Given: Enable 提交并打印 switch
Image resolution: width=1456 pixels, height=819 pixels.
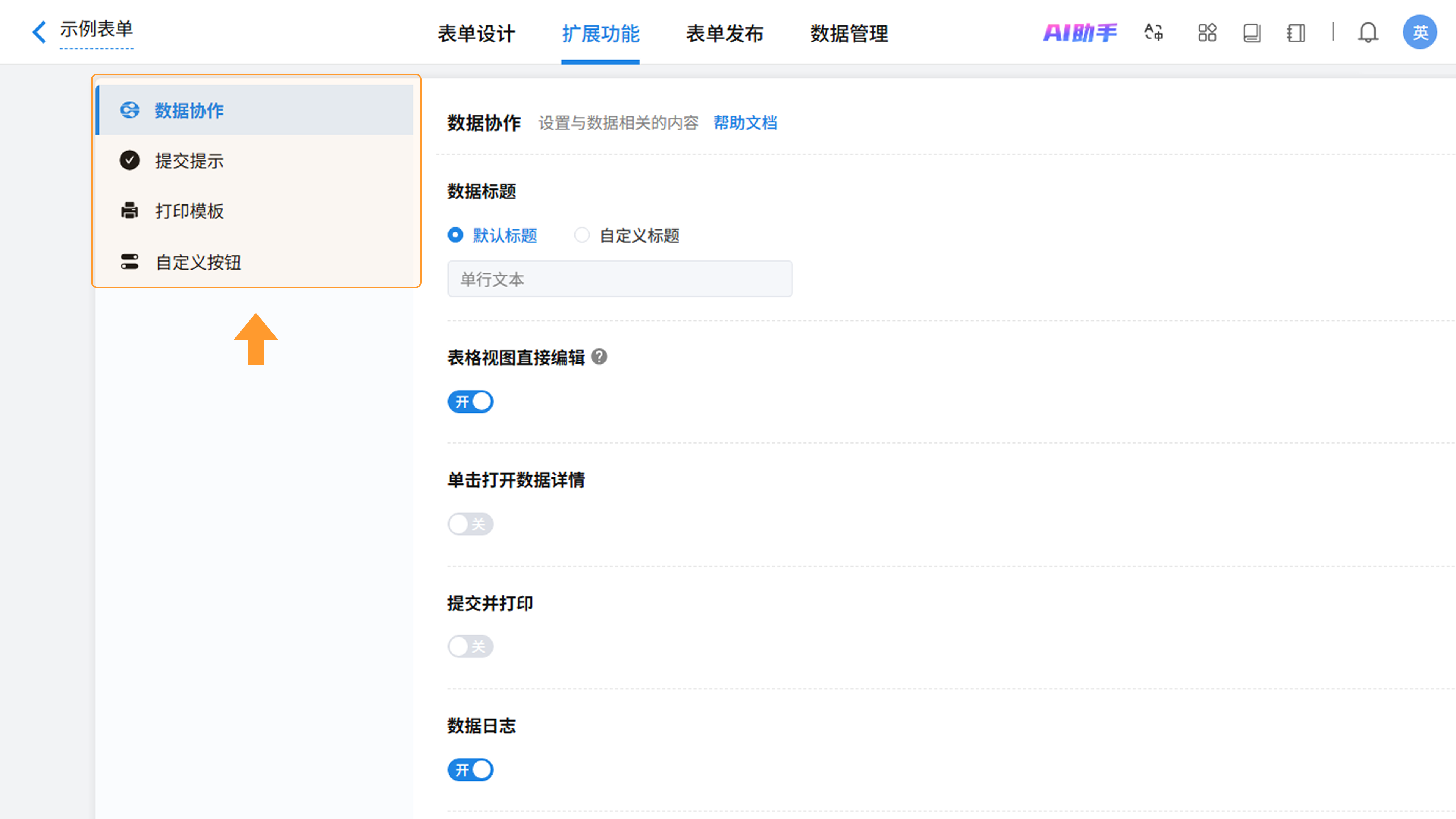Looking at the screenshot, I should pos(470,646).
